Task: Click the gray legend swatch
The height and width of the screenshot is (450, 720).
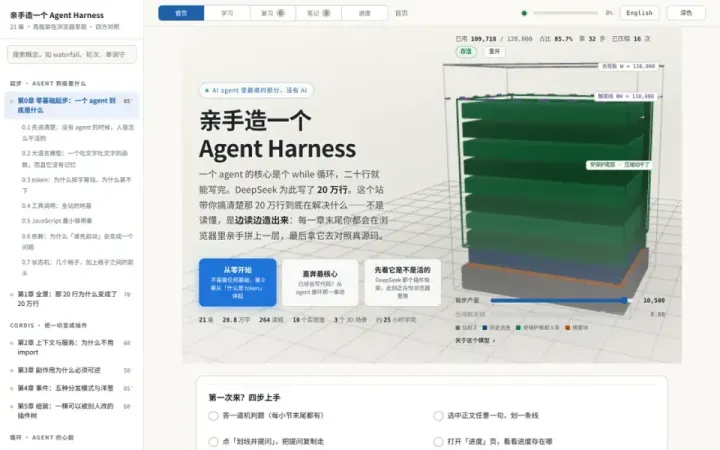Action: click(457, 328)
